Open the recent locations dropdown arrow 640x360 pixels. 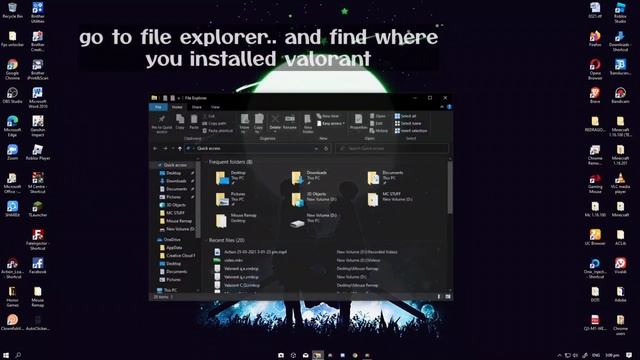(173, 149)
